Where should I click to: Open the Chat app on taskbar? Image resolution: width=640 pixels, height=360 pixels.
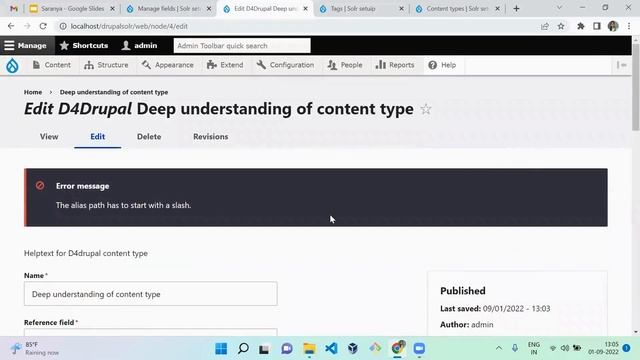(287, 349)
